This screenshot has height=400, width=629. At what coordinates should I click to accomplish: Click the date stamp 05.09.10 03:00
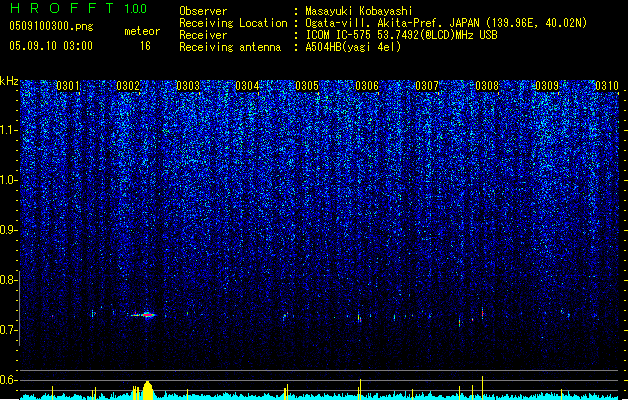51,46
